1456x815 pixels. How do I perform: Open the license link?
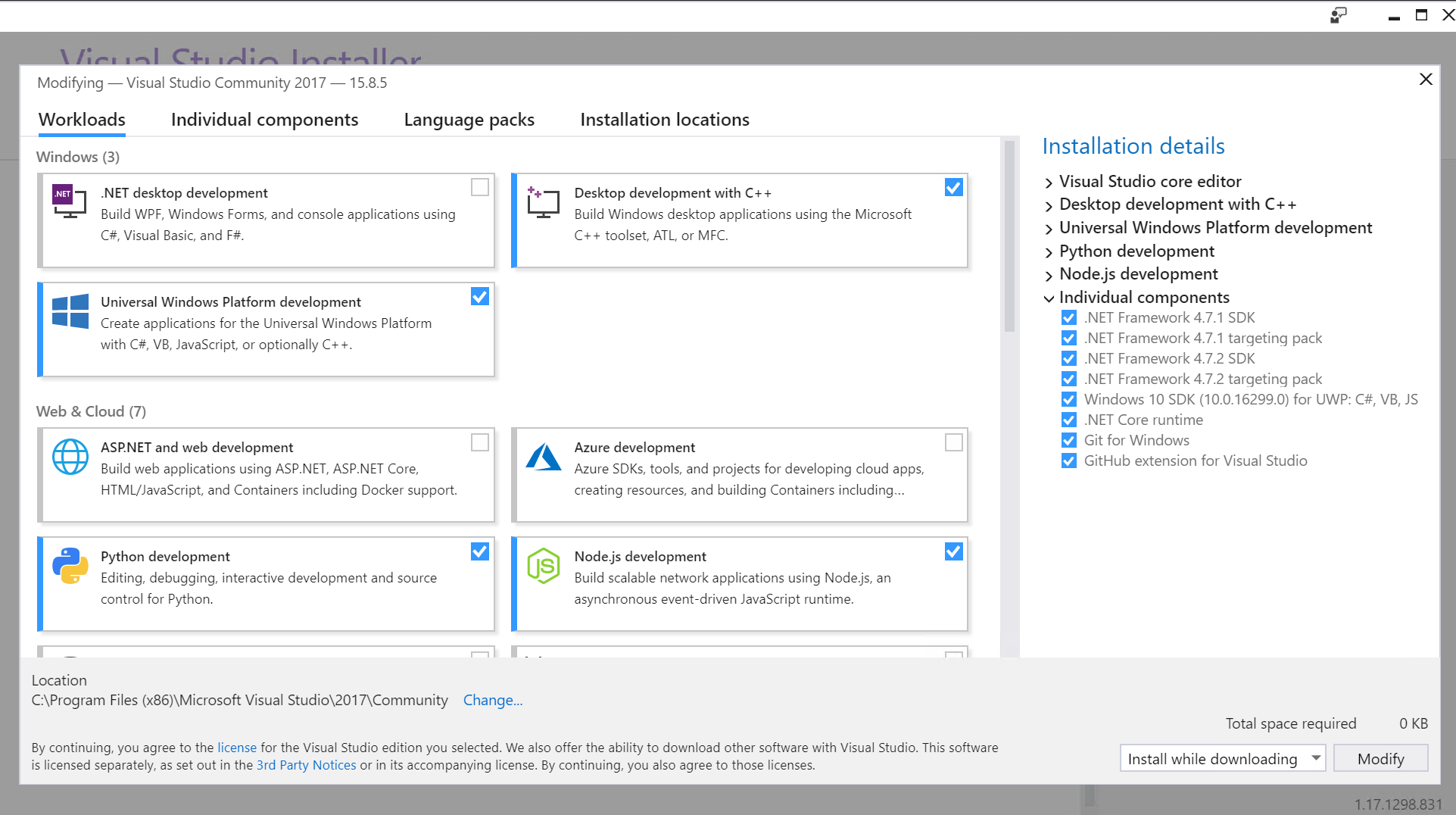pos(237,748)
